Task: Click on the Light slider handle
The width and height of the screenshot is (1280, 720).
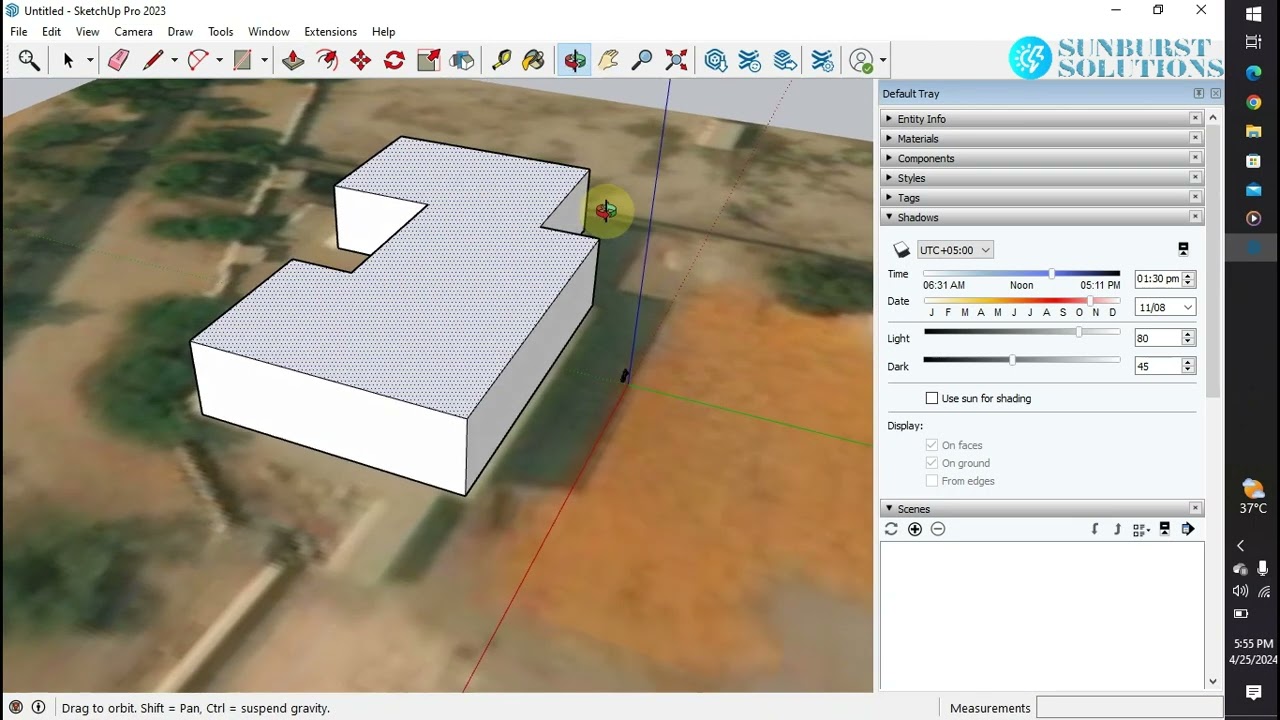Action: (1078, 332)
